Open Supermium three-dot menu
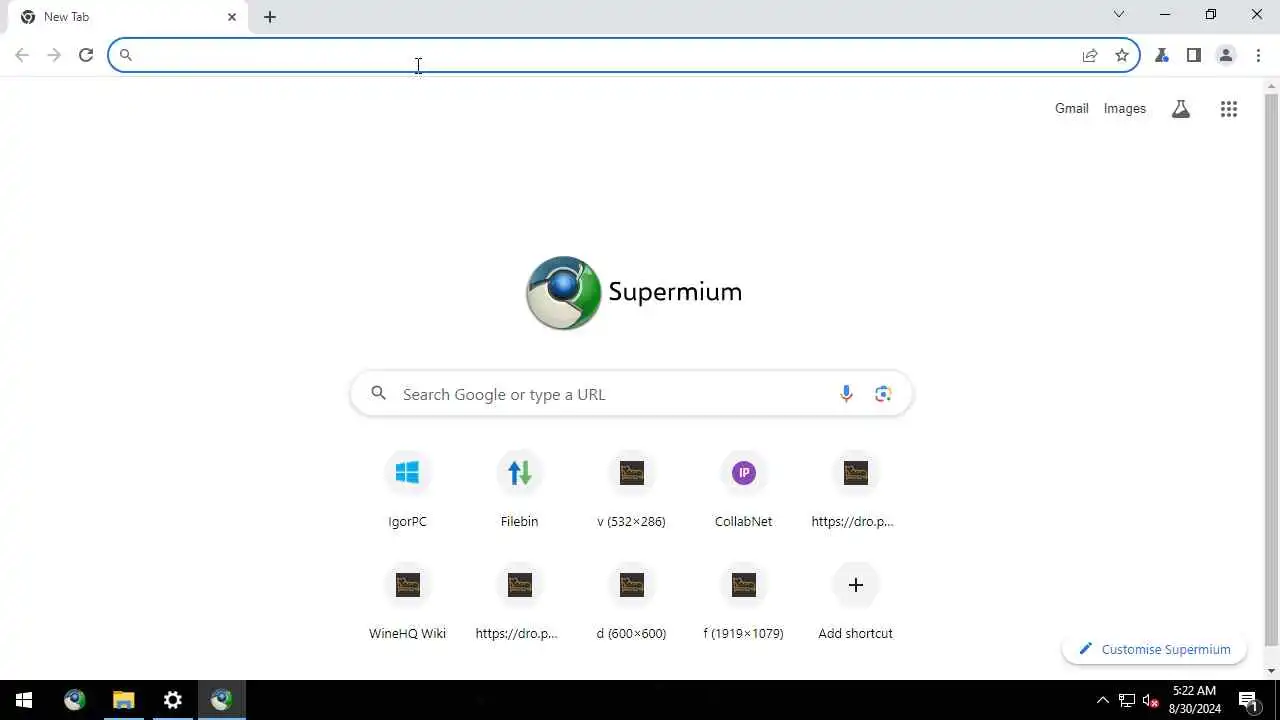The width and height of the screenshot is (1280, 720). 1258,55
